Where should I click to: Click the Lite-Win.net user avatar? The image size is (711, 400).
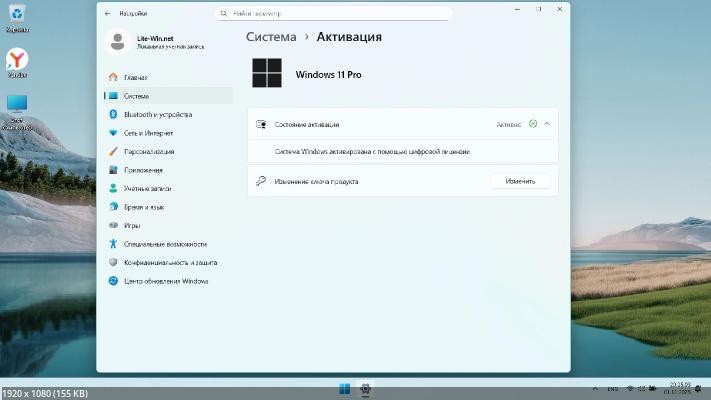[x=118, y=41]
